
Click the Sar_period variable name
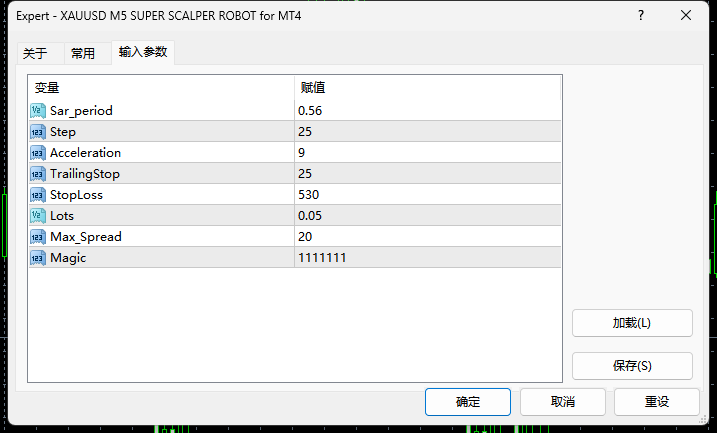coord(81,111)
